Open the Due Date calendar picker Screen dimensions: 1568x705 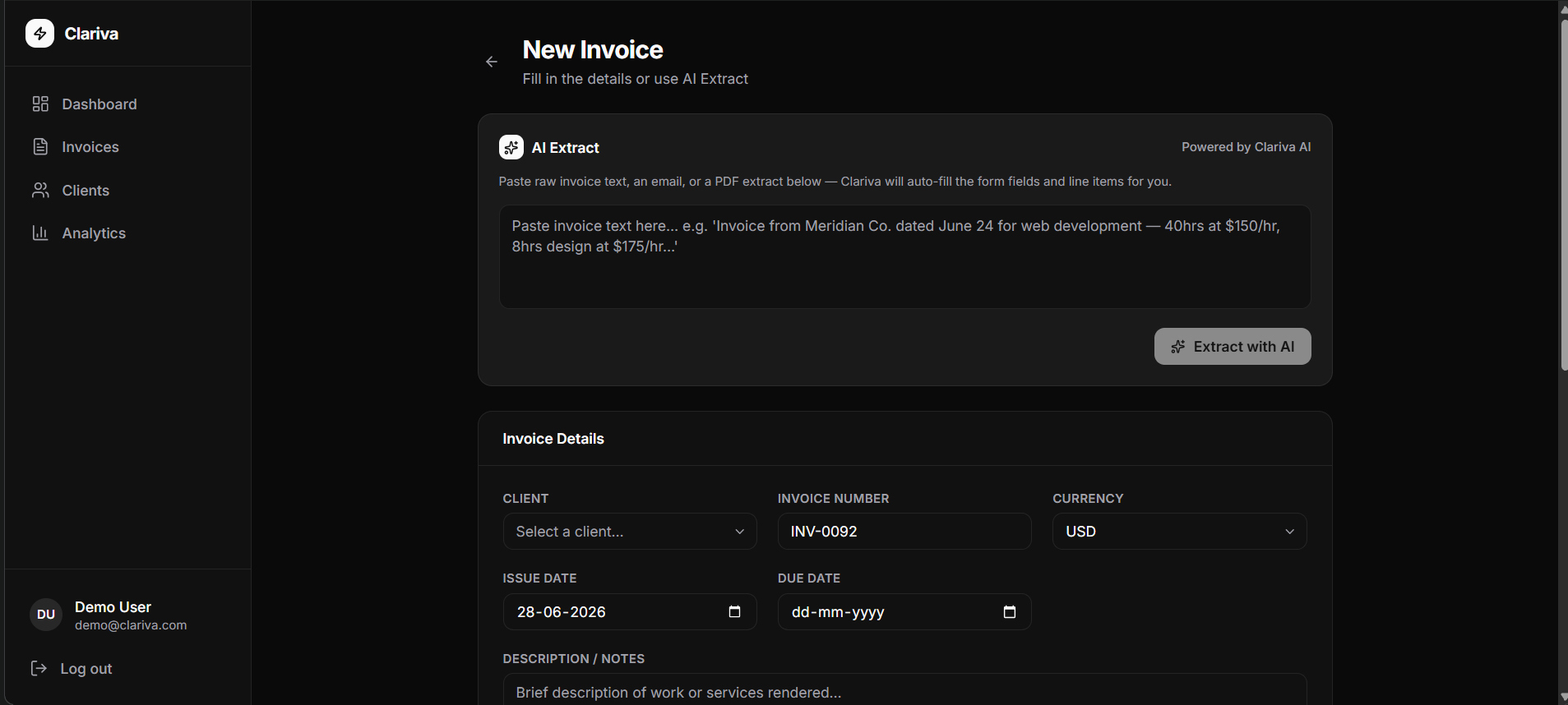coord(1010,611)
